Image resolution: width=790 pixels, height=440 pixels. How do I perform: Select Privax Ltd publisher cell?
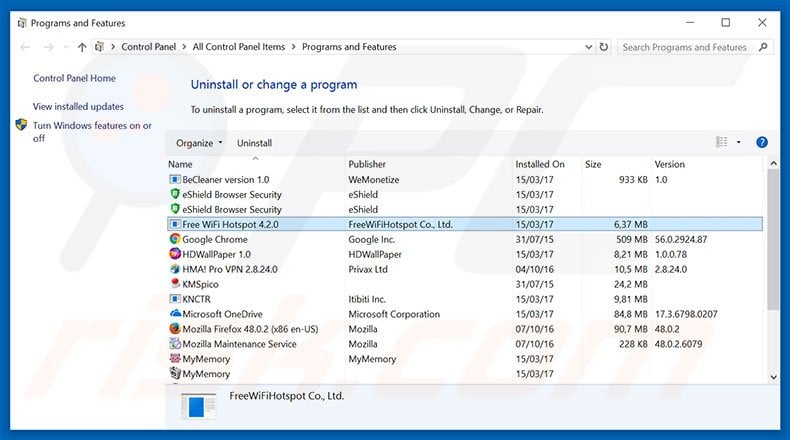(x=368, y=269)
